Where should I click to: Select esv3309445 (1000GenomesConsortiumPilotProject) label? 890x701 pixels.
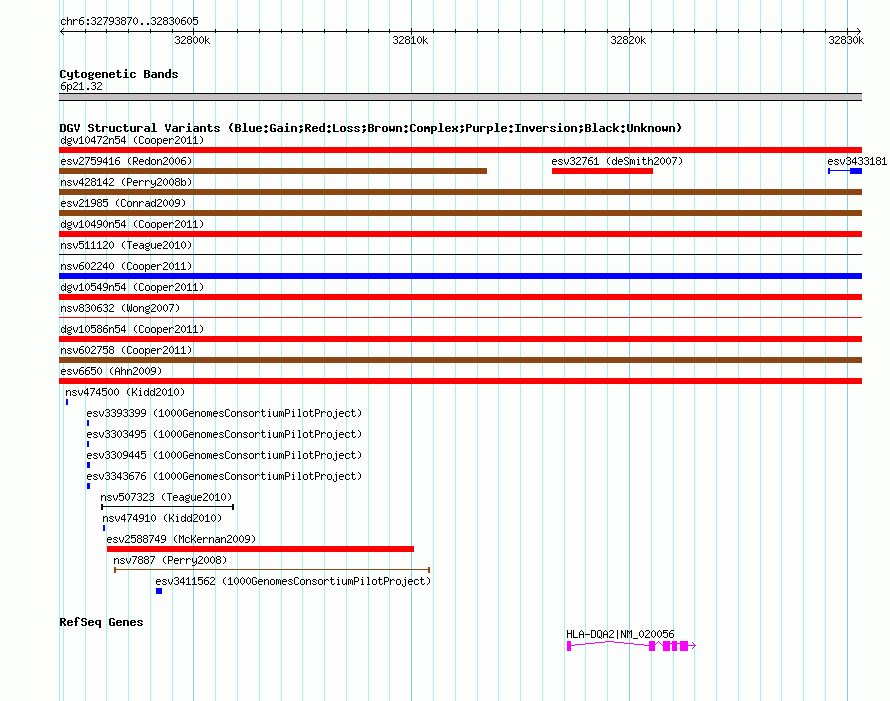tap(224, 455)
